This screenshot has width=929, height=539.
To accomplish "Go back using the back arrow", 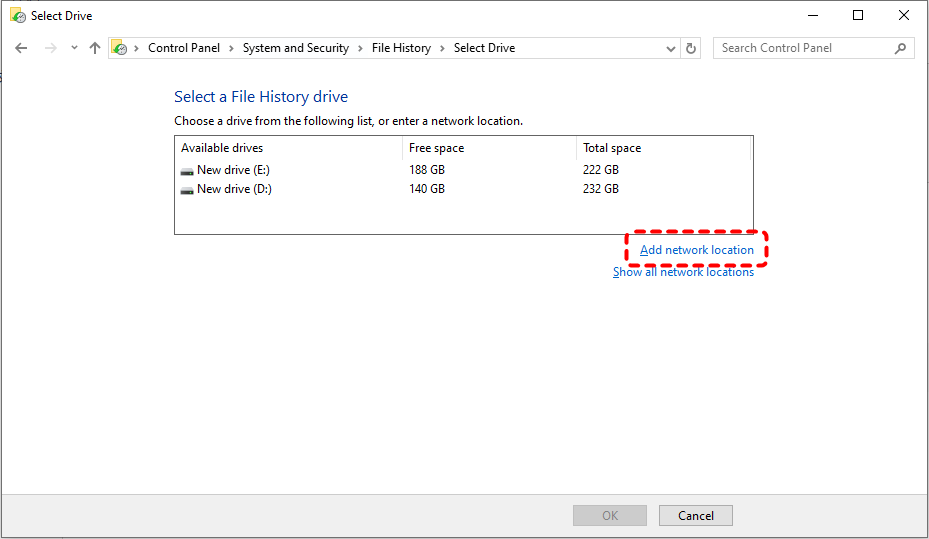I will pyautogui.click(x=21, y=48).
